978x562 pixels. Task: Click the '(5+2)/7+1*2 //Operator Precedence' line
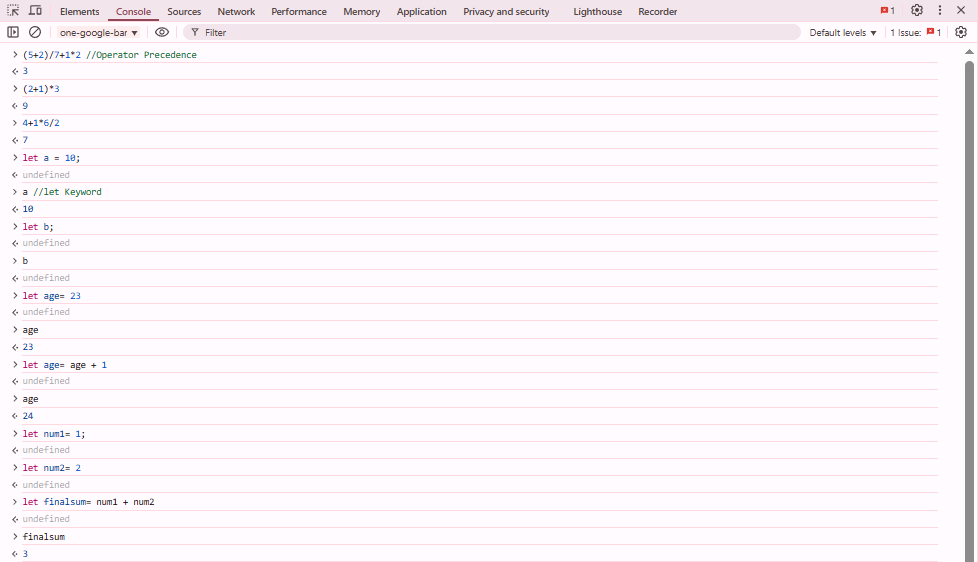click(x=109, y=55)
